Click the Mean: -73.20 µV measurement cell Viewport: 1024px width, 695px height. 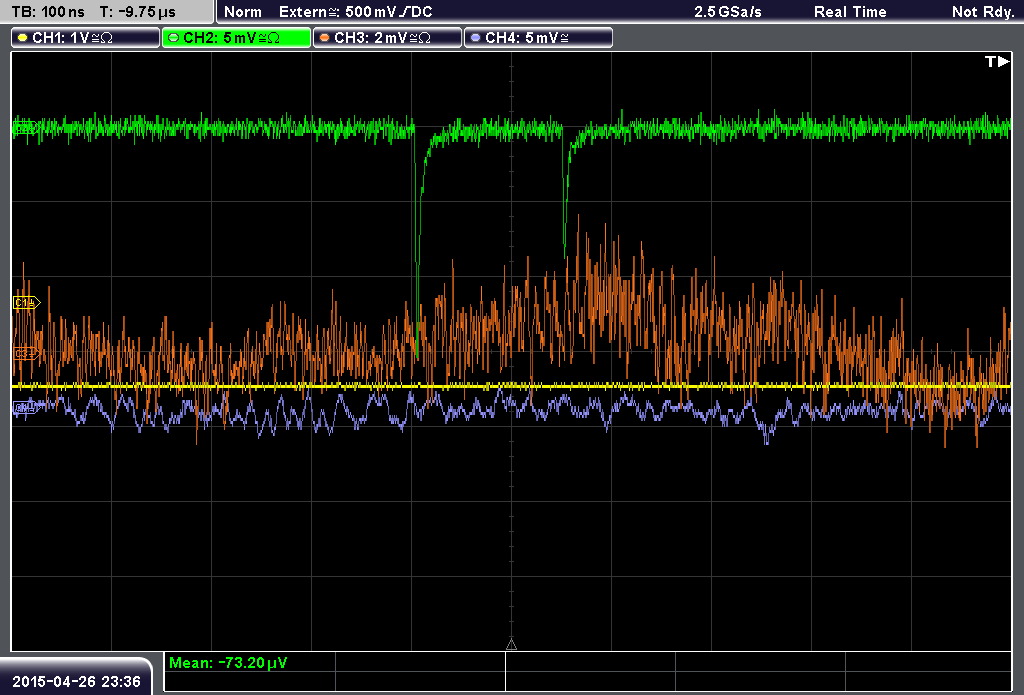tap(249, 662)
